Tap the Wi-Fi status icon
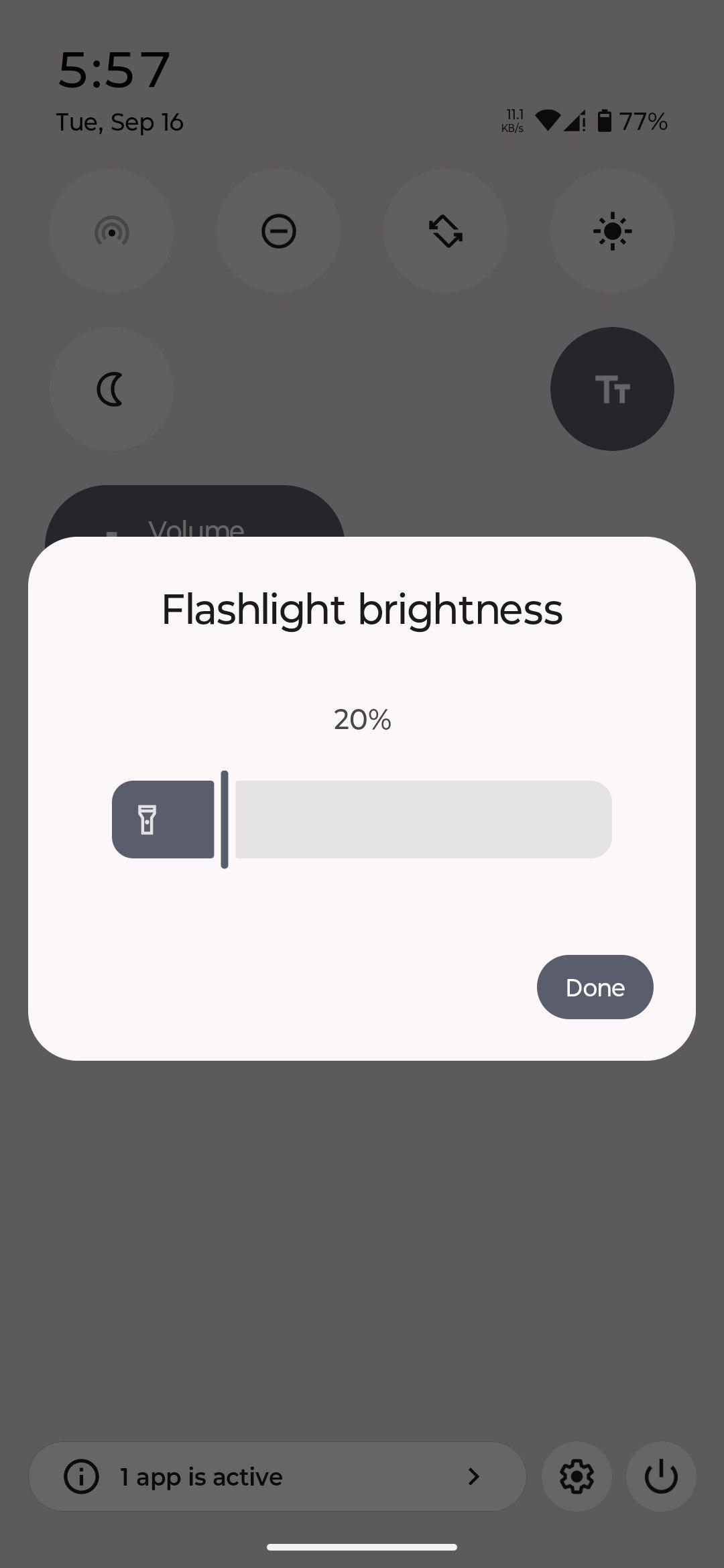Image resolution: width=724 pixels, height=1568 pixels. click(548, 121)
